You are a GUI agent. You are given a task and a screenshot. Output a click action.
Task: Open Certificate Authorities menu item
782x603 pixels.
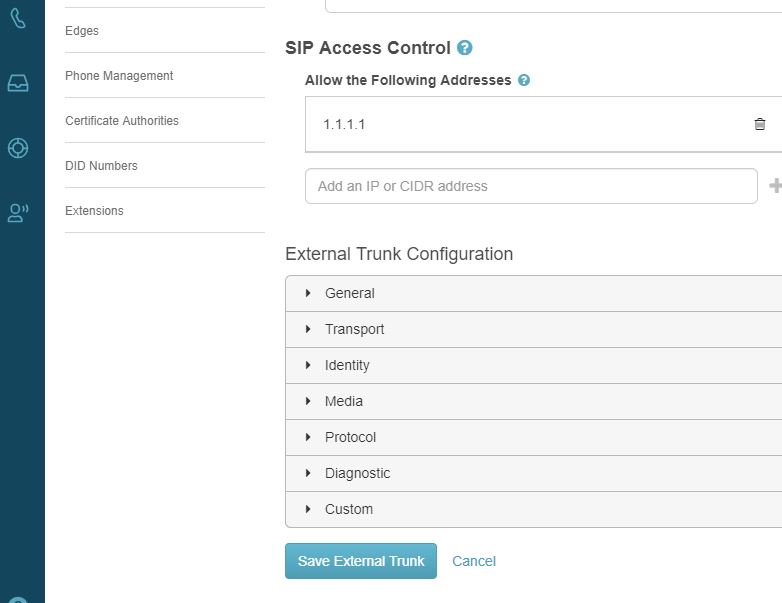point(122,121)
